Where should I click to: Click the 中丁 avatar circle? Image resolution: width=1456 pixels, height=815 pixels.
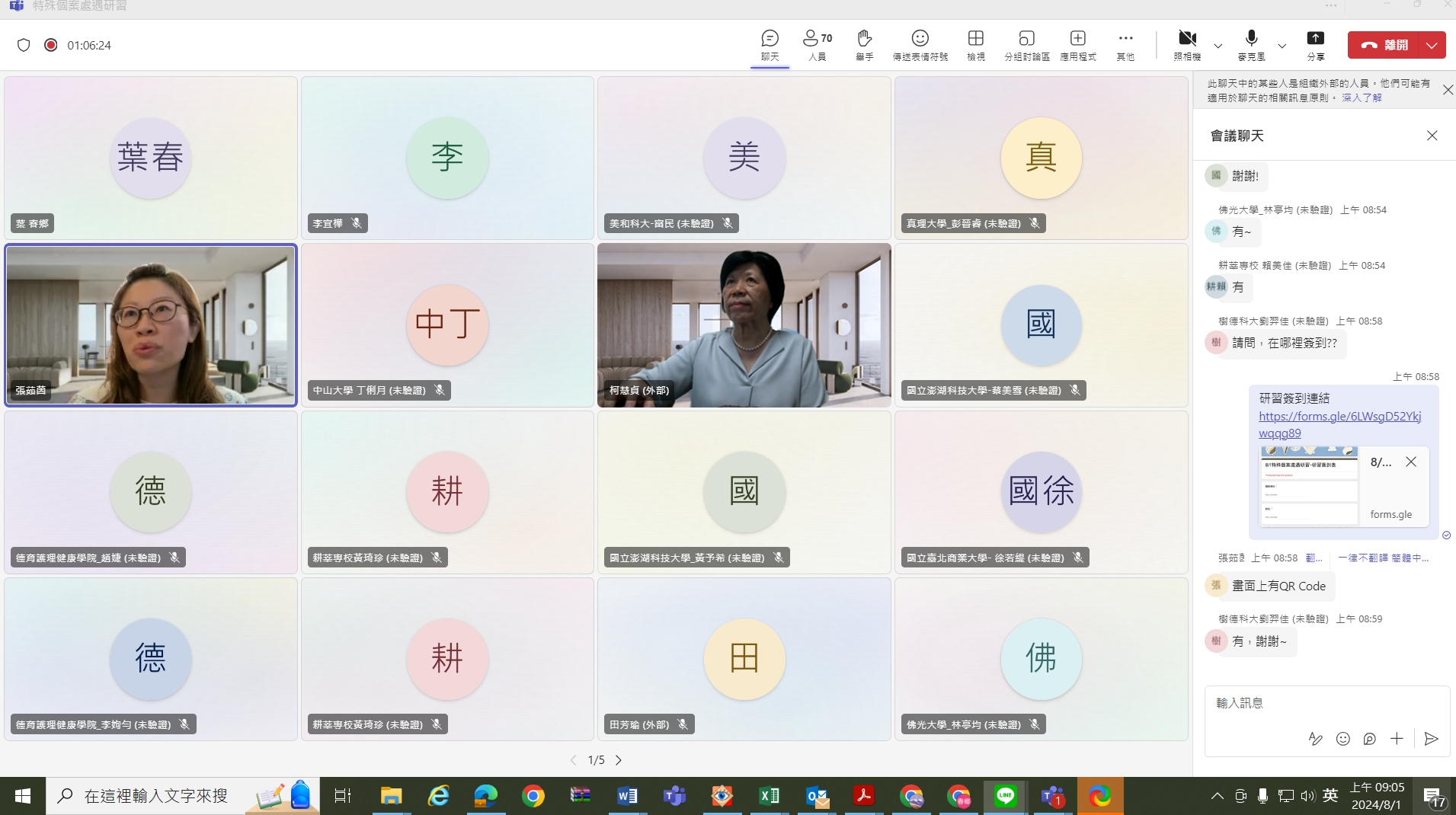(x=447, y=324)
